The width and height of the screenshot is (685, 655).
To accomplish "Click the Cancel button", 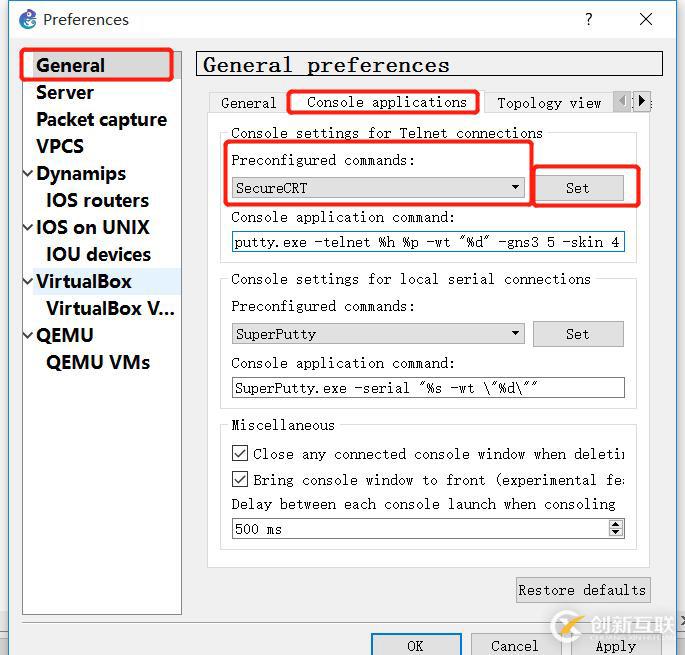I will pos(514,645).
